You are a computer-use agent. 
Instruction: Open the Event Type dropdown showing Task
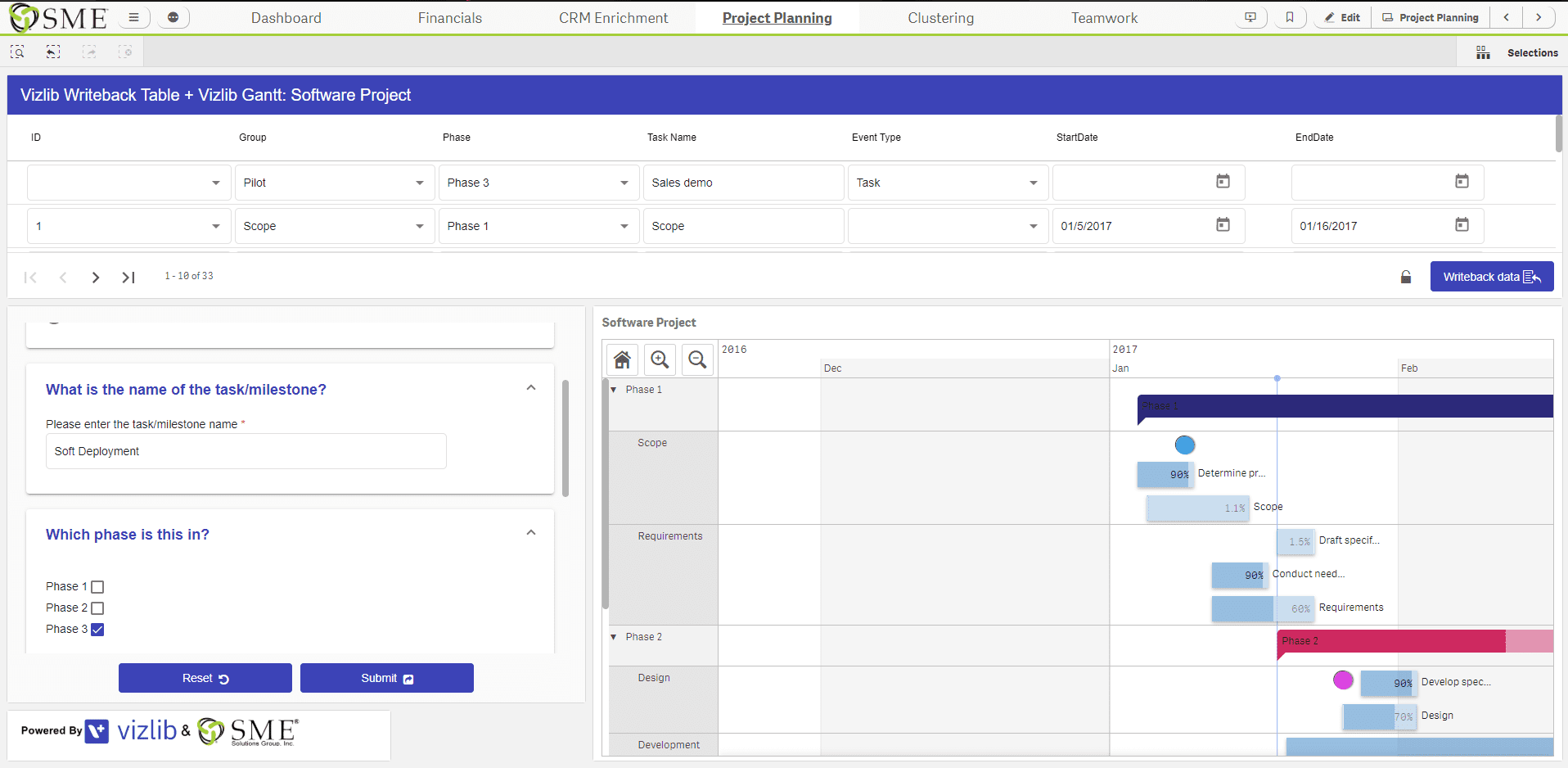948,183
